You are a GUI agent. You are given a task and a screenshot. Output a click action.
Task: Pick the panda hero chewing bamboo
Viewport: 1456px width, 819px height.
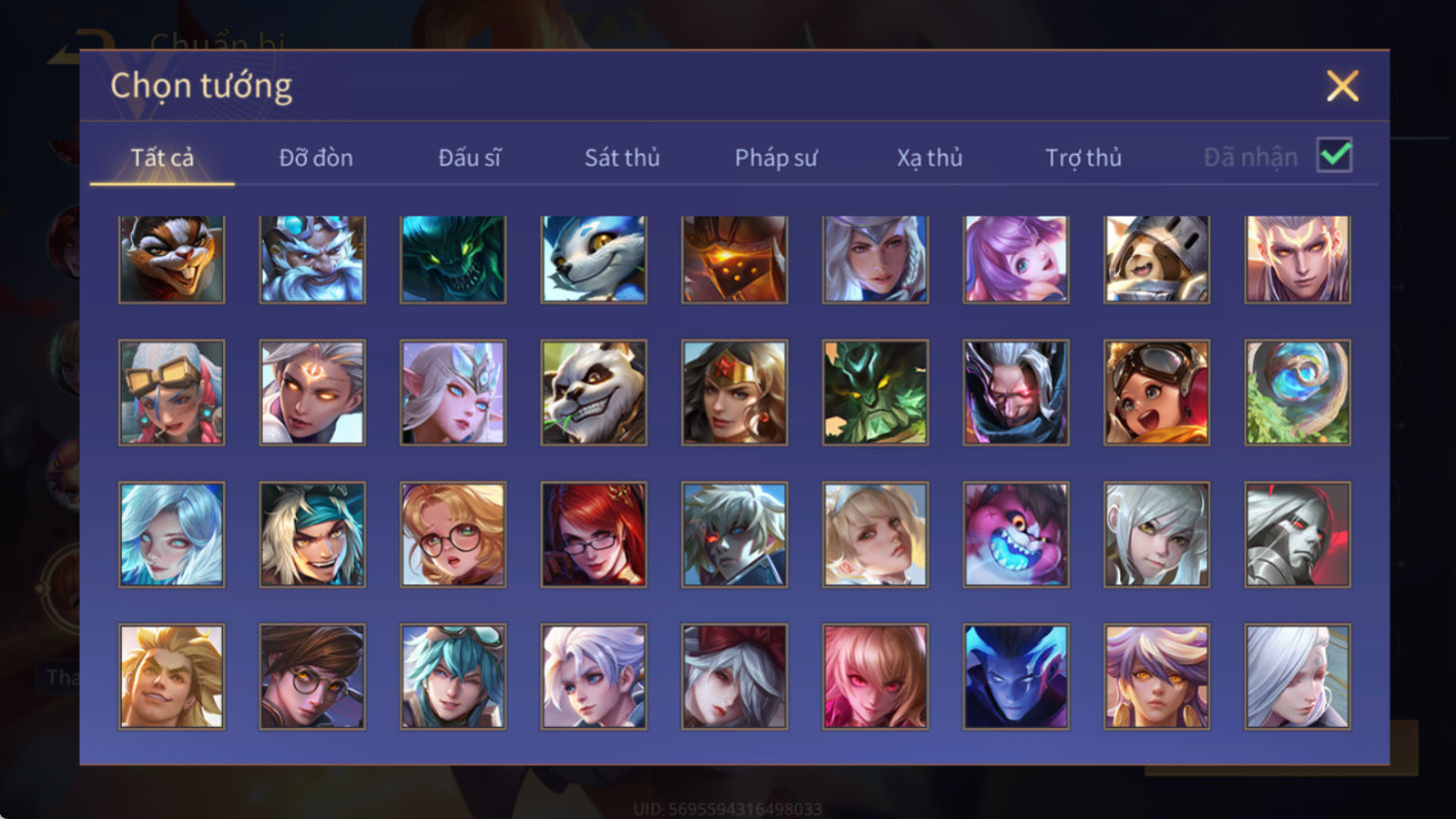(x=594, y=393)
